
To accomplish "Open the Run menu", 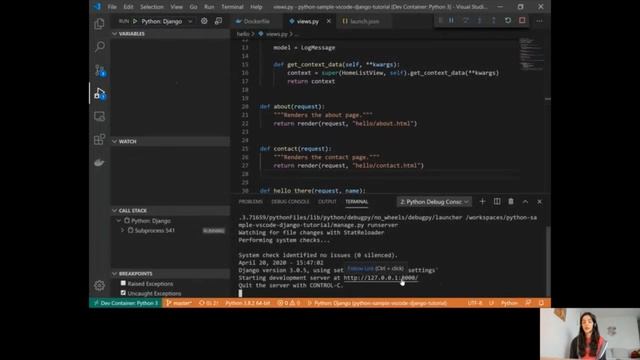I will tap(209, 7).
